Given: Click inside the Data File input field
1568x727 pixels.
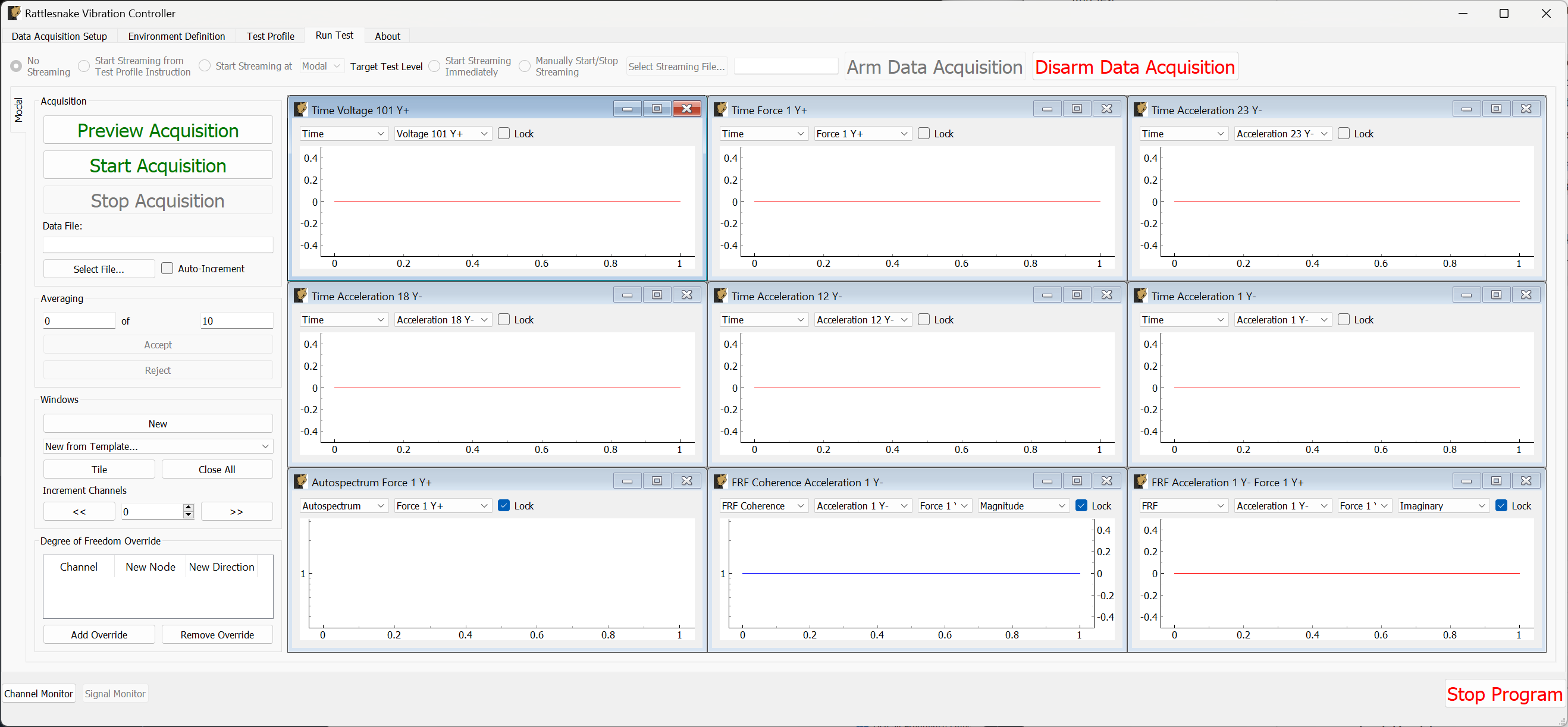Looking at the screenshot, I should click(158, 244).
